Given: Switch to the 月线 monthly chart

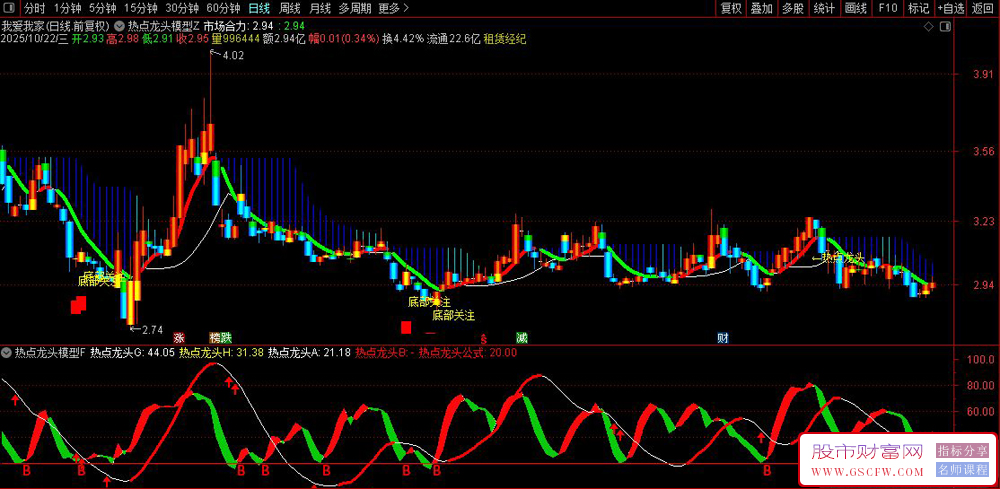Looking at the screenshot, I should click(x=320, y=8).
